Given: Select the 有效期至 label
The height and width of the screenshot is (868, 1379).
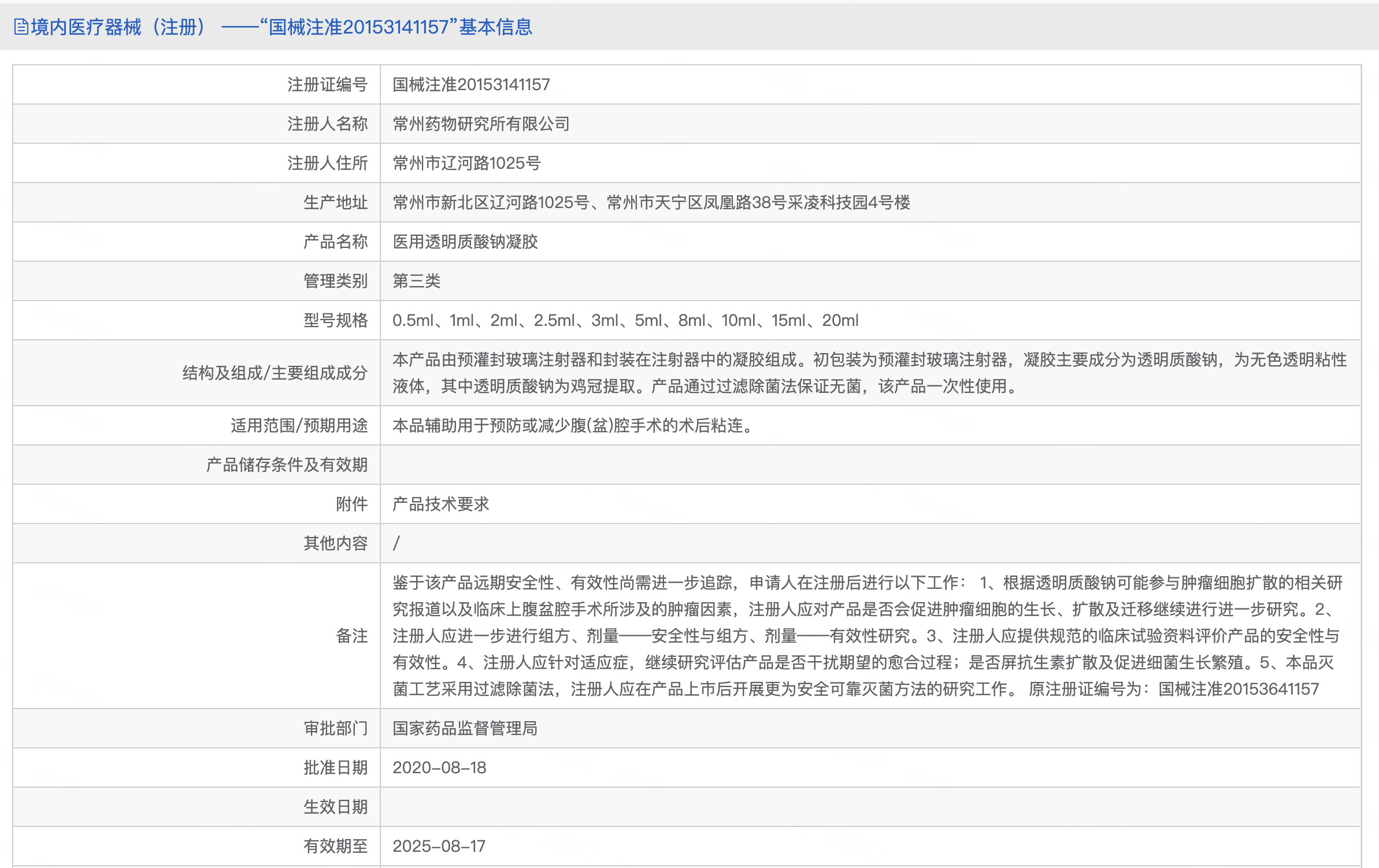Looking at the screenshot, I should (336, 847).
